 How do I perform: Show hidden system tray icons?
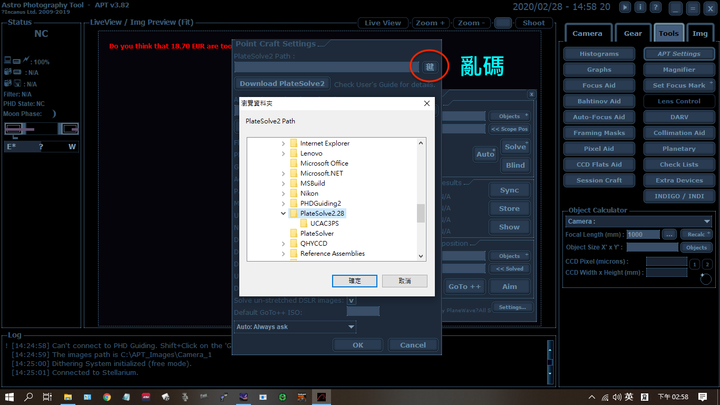(592, 397)
